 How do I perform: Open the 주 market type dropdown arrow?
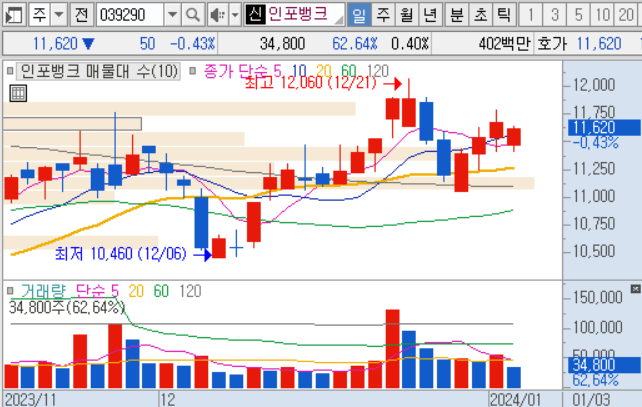point(59,15)
